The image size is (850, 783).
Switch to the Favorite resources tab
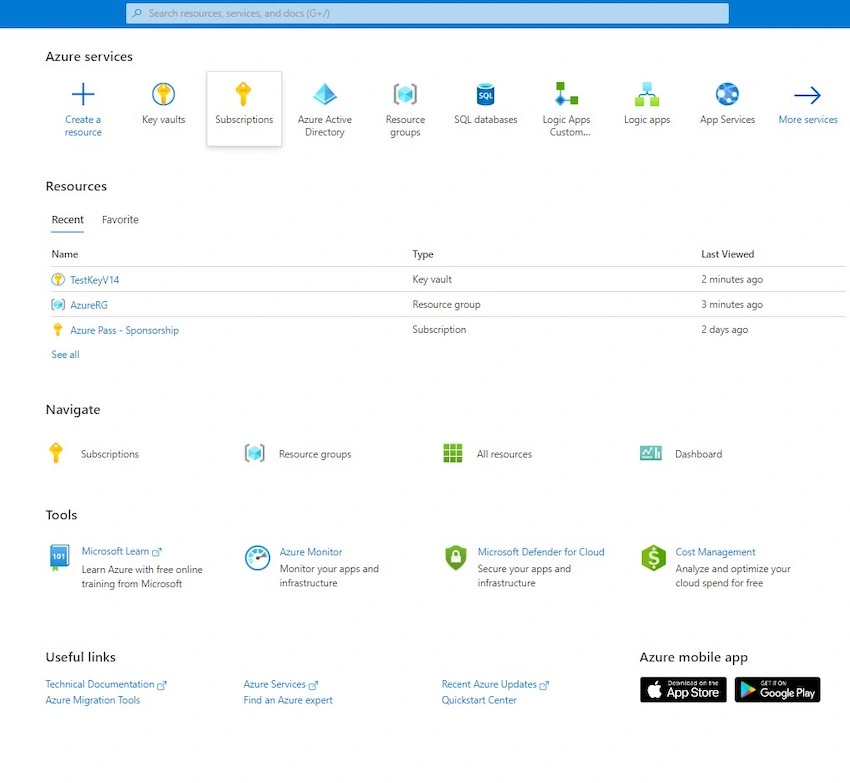pyautogui.click(x=120, y=220)
